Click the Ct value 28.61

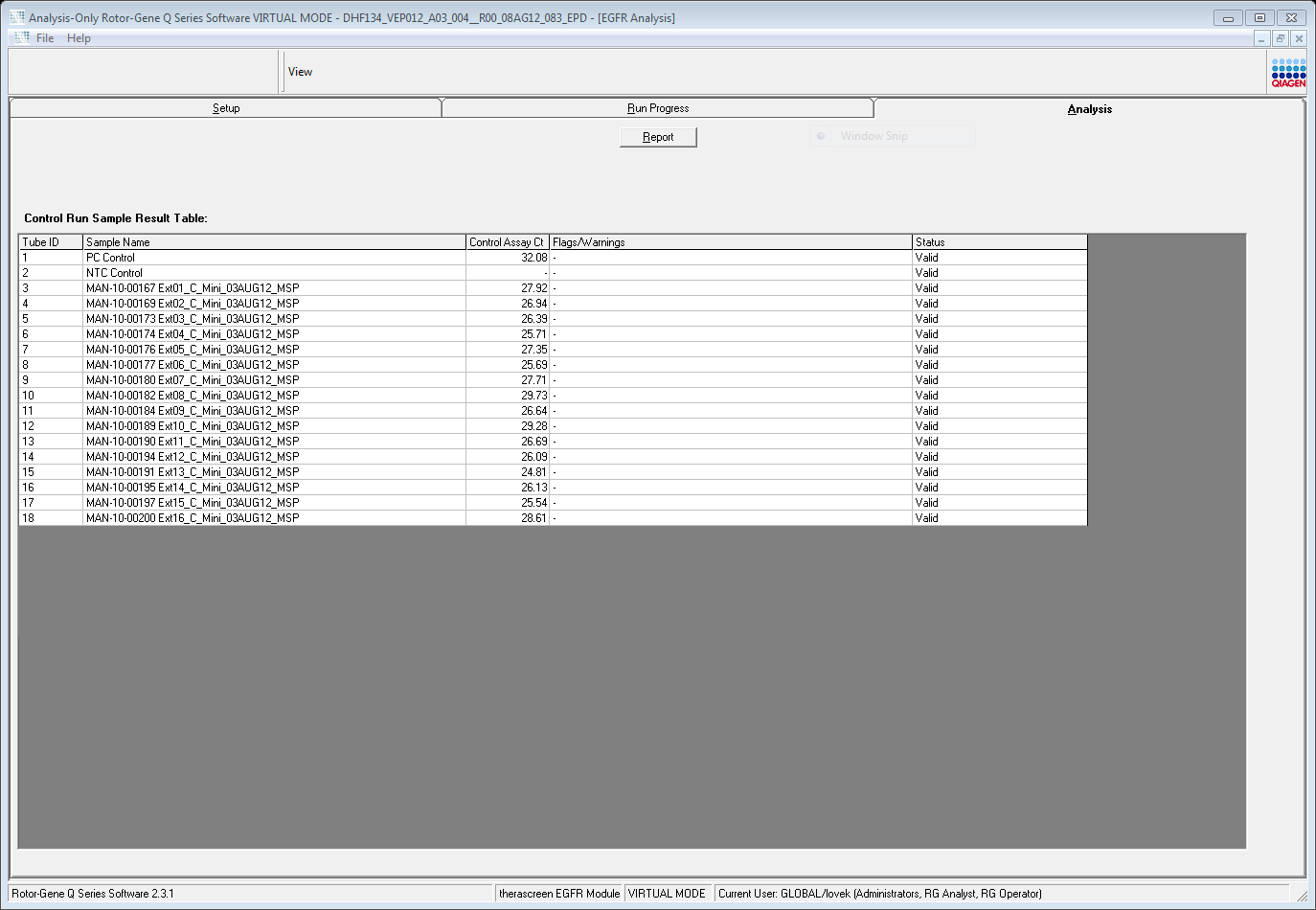[x=533, y=518]
